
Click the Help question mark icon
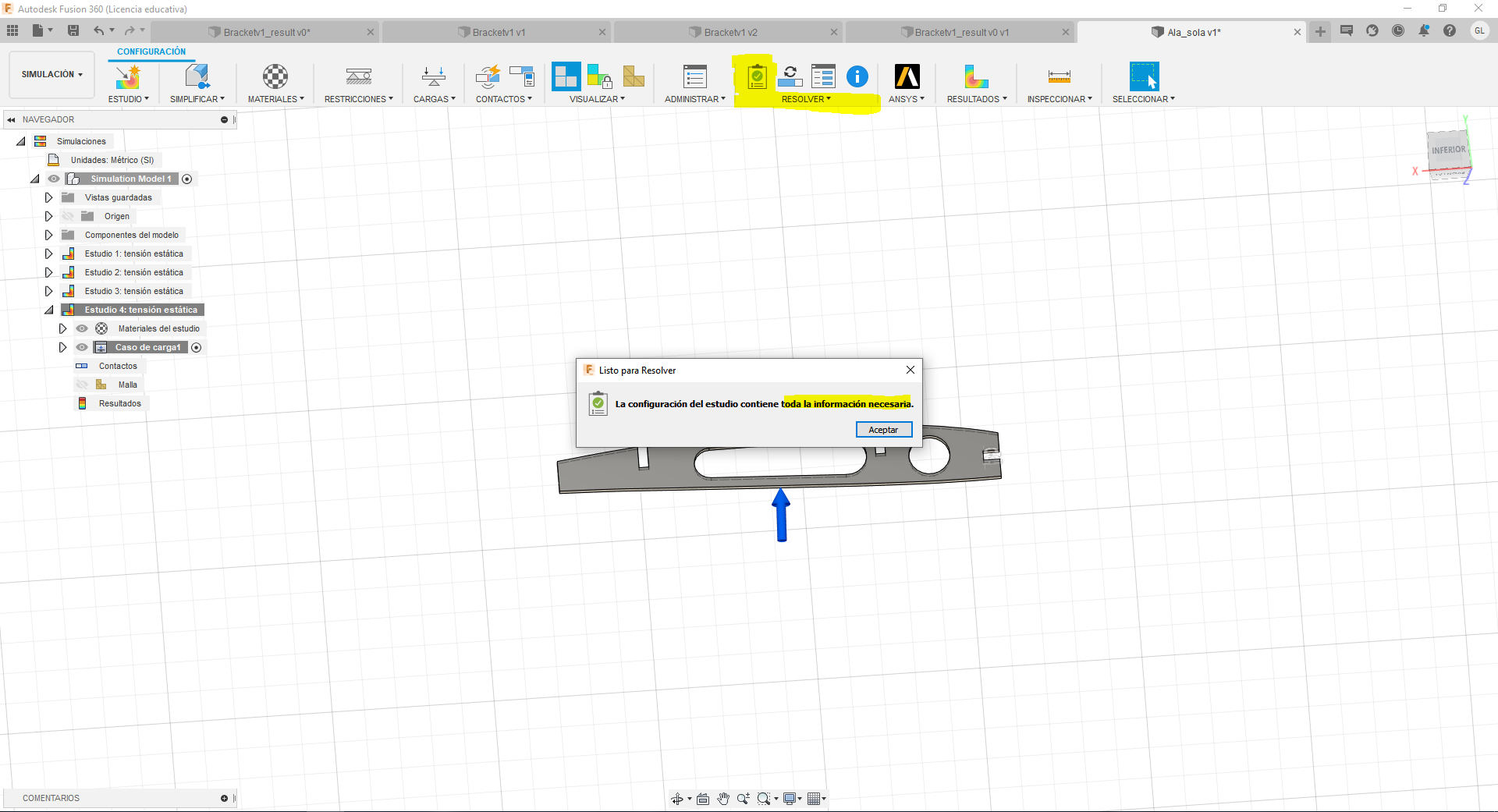(1450, 30)
